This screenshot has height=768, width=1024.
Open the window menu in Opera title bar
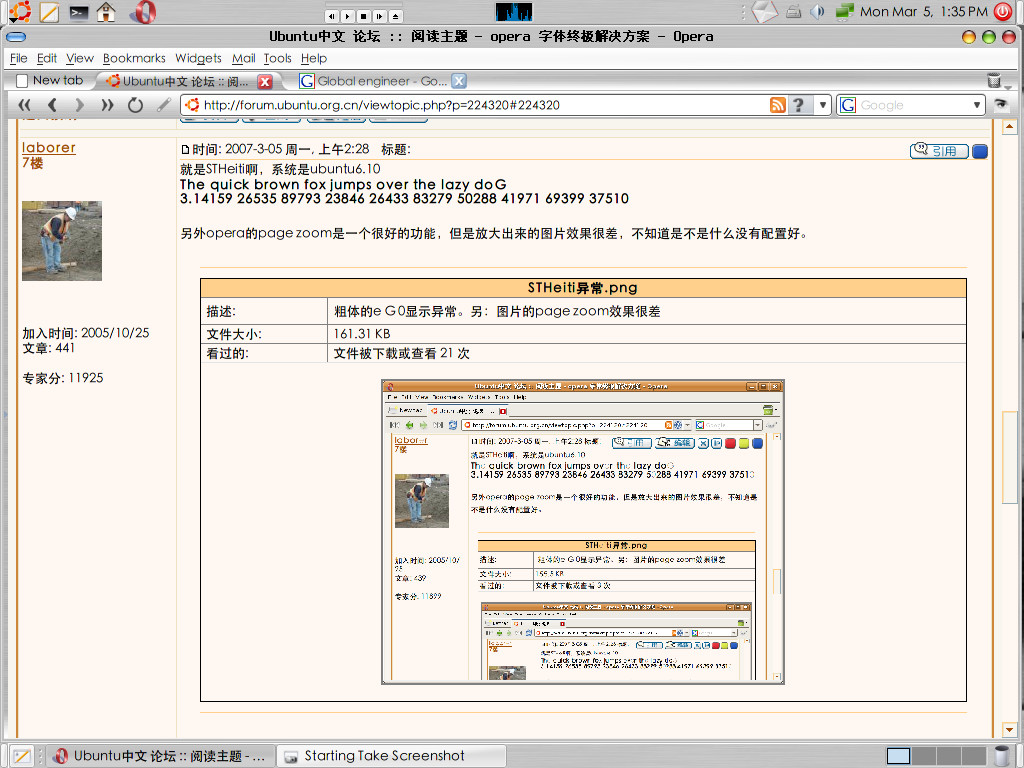pos(16,37)
